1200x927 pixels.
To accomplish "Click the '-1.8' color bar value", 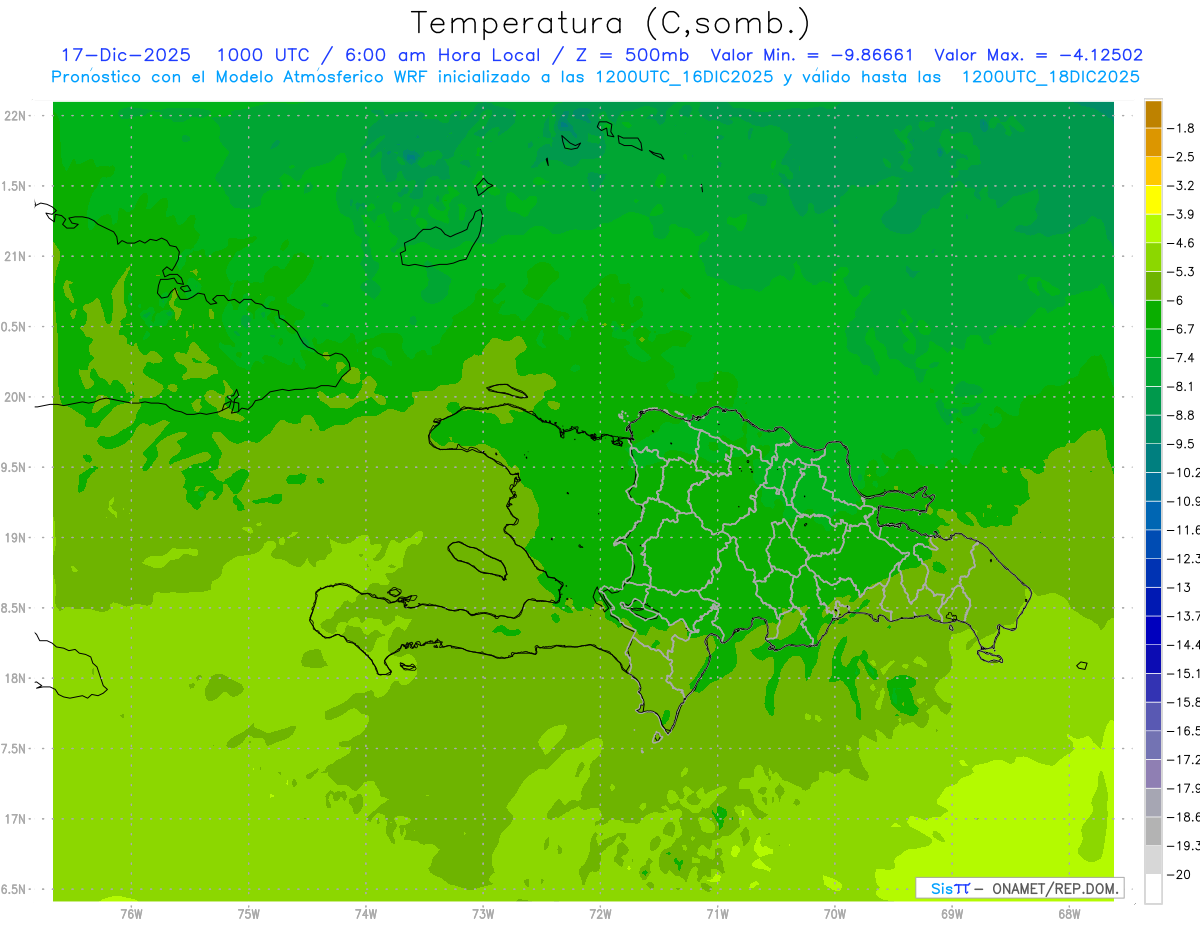I will pyautogui.click(x=1180, y=128).
